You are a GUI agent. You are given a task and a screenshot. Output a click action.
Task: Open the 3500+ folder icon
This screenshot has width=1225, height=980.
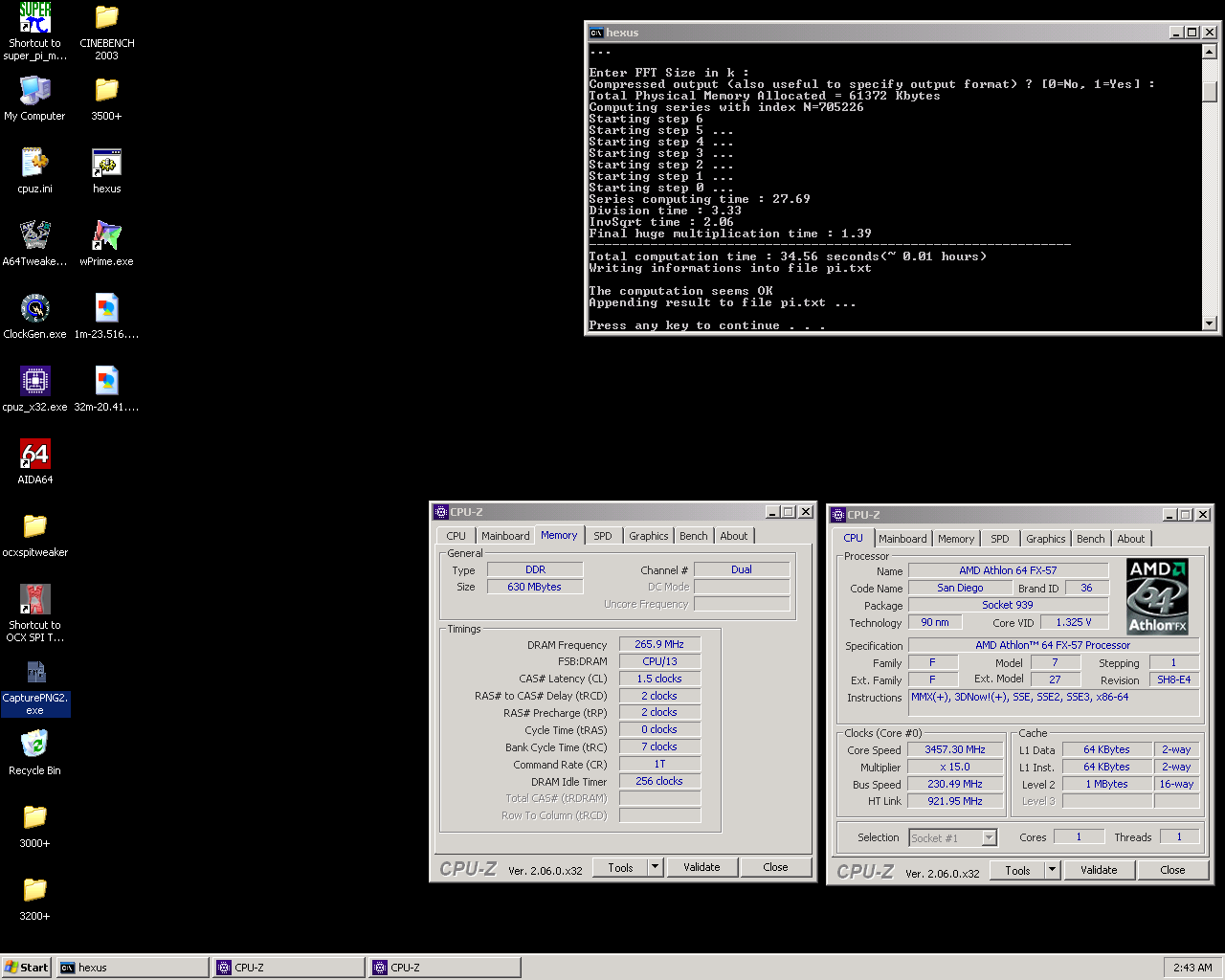click(x=106, y=90)
